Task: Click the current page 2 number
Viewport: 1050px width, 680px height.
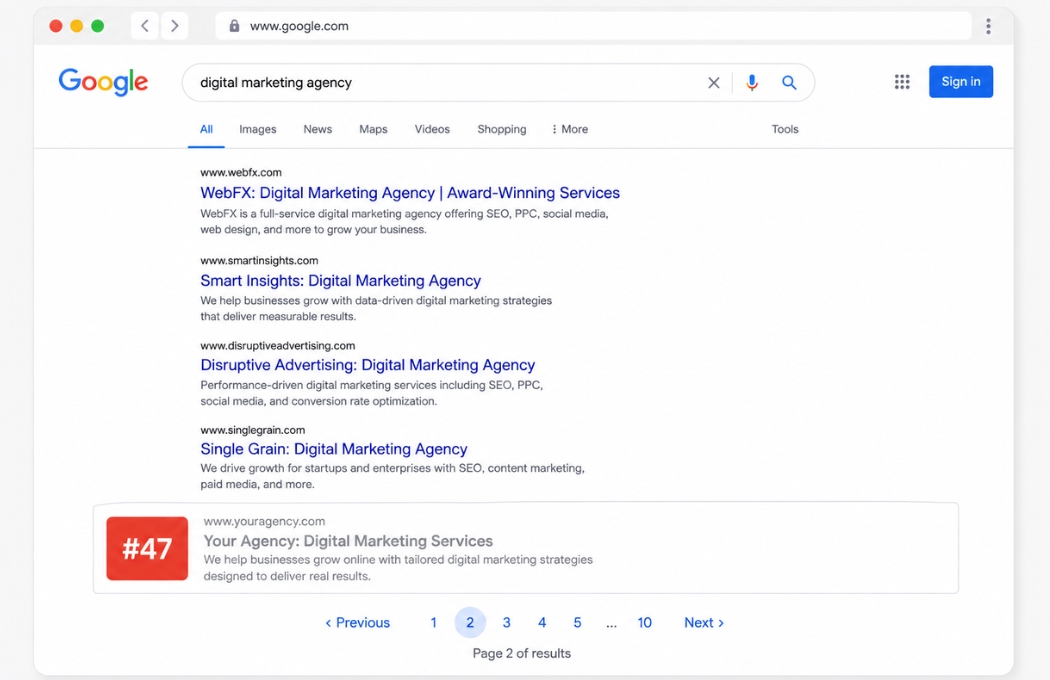Action: [470, 622]
